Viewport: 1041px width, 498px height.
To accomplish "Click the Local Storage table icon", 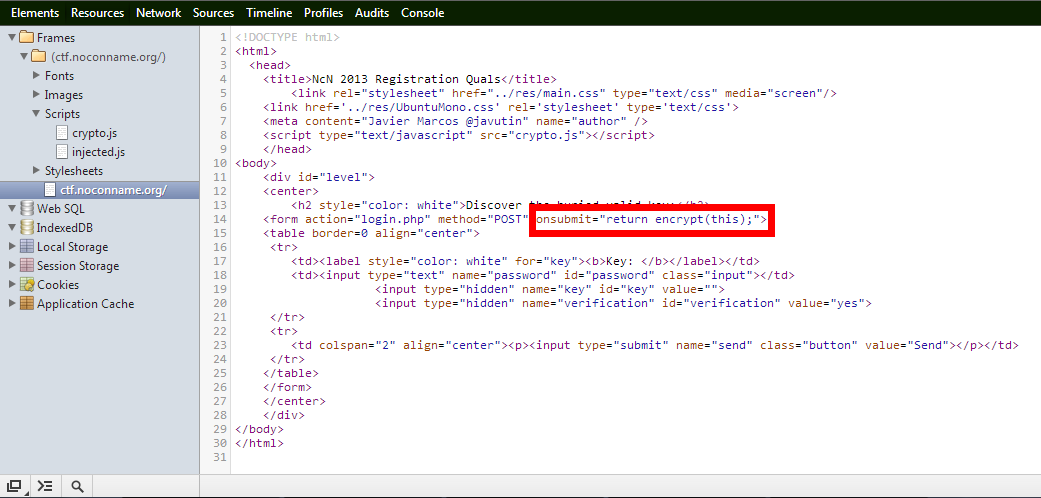I will pos(27,246).
